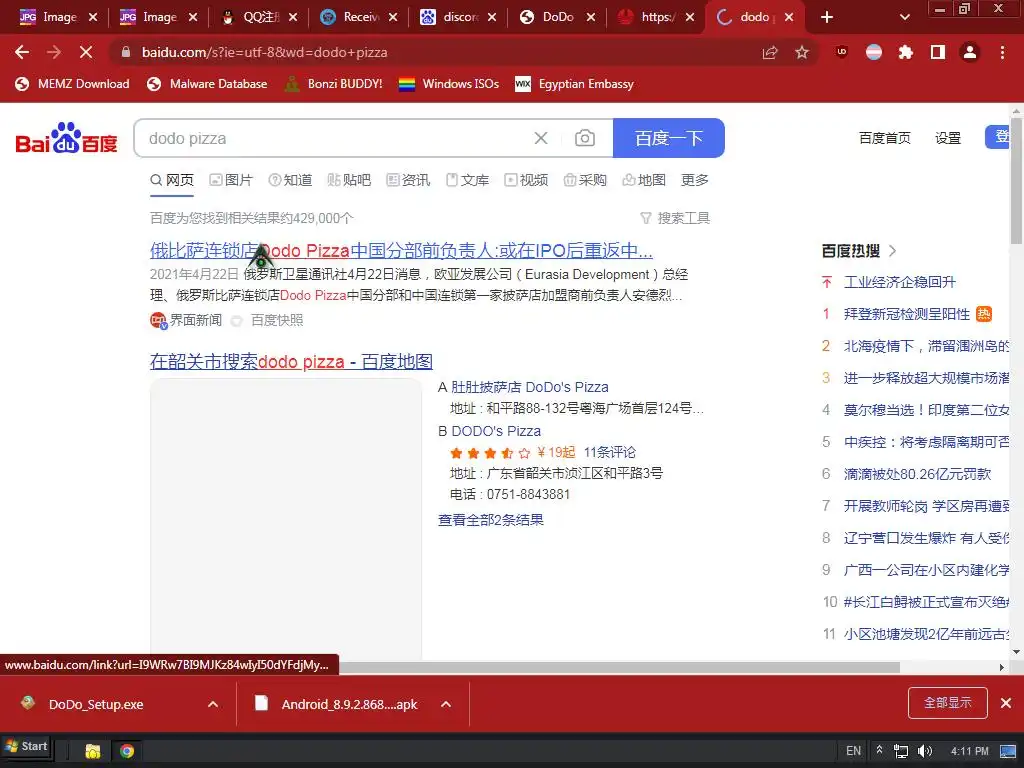Select the 知道 search tab

click(291, 180)
